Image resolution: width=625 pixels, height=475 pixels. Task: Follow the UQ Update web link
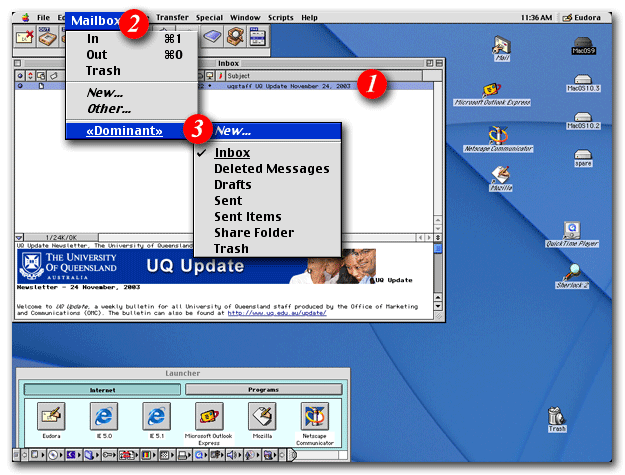point(275,313)
